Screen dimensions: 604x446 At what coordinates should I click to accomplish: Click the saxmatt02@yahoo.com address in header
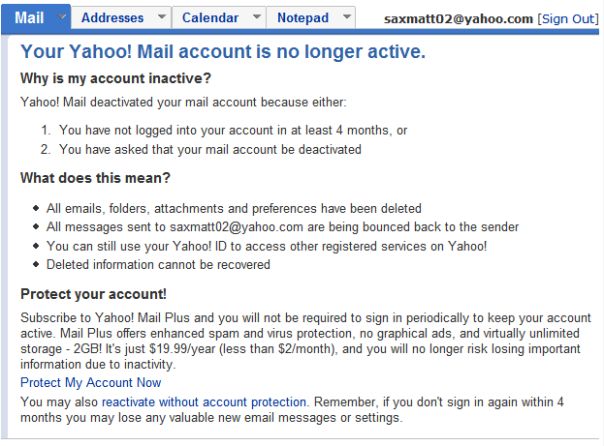tap(458, 19)
